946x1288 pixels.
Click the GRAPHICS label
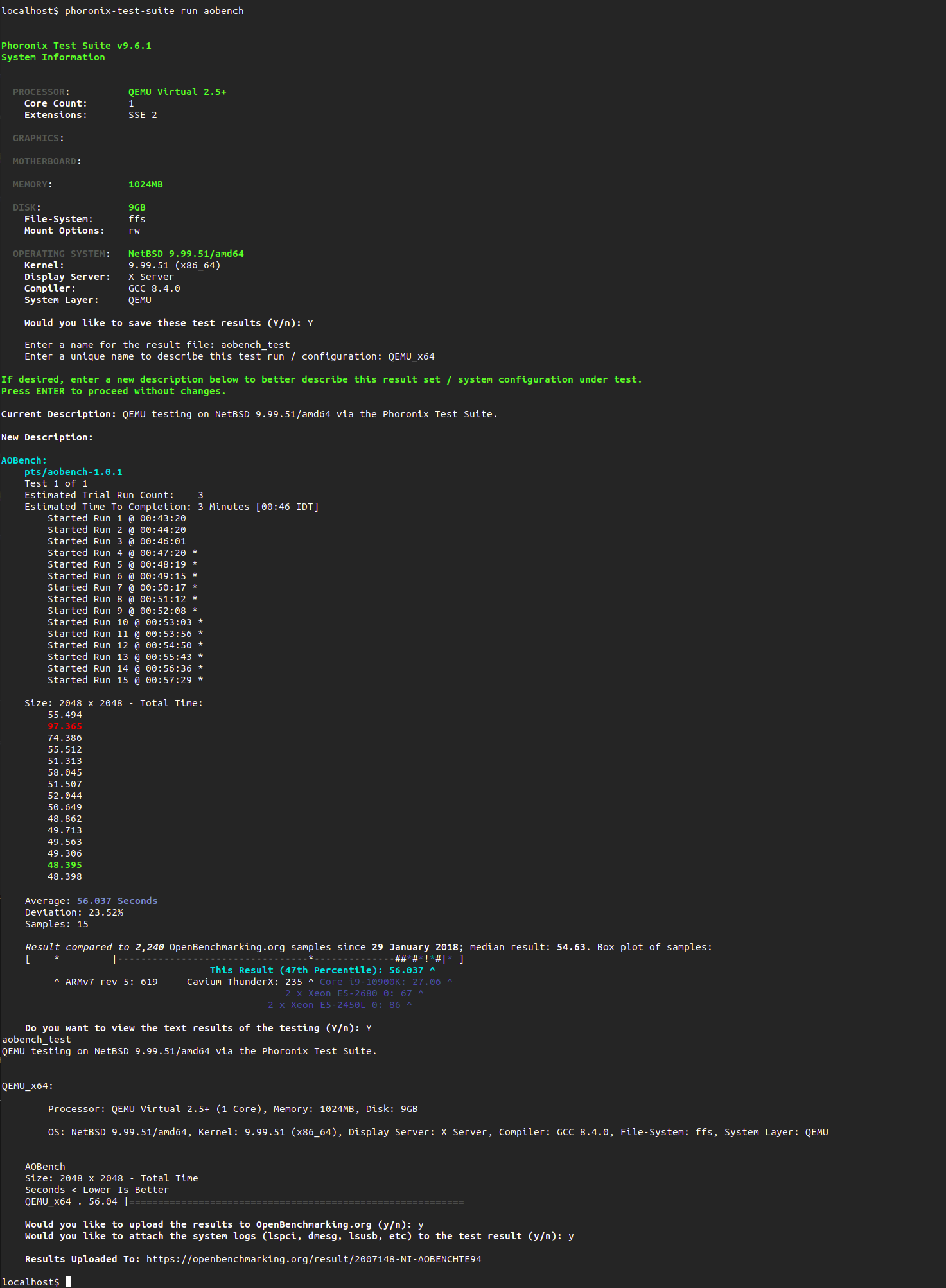[39, 138]
